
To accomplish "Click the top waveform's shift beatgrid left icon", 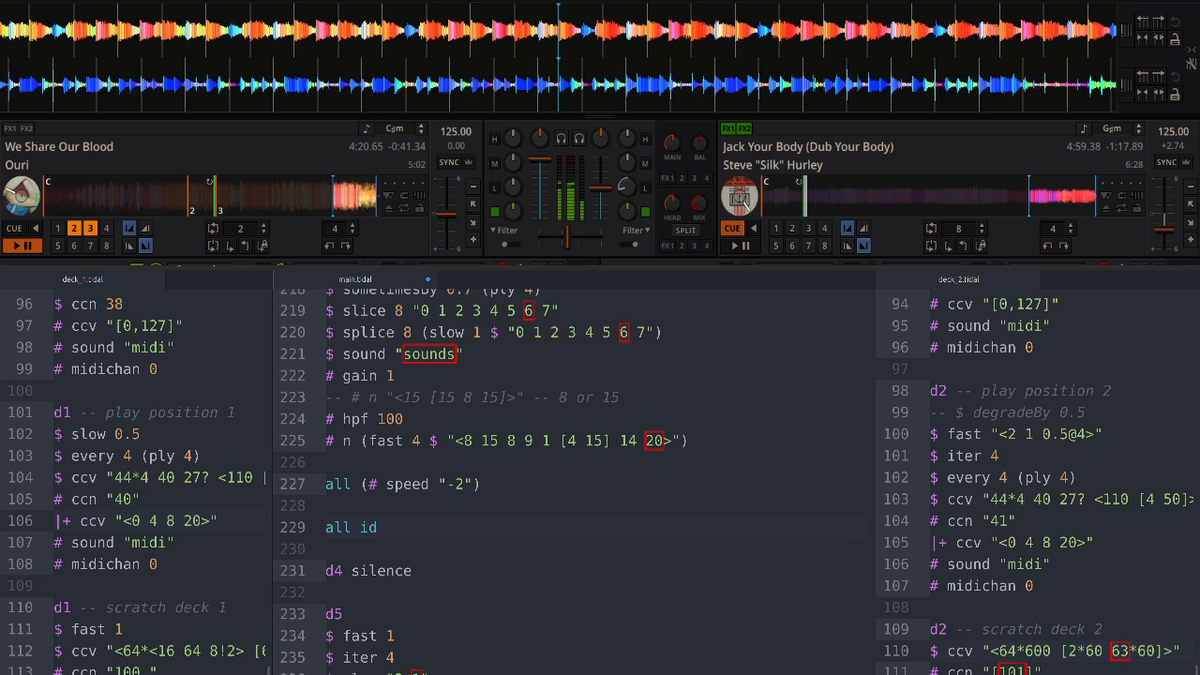I will (1142, 21).
